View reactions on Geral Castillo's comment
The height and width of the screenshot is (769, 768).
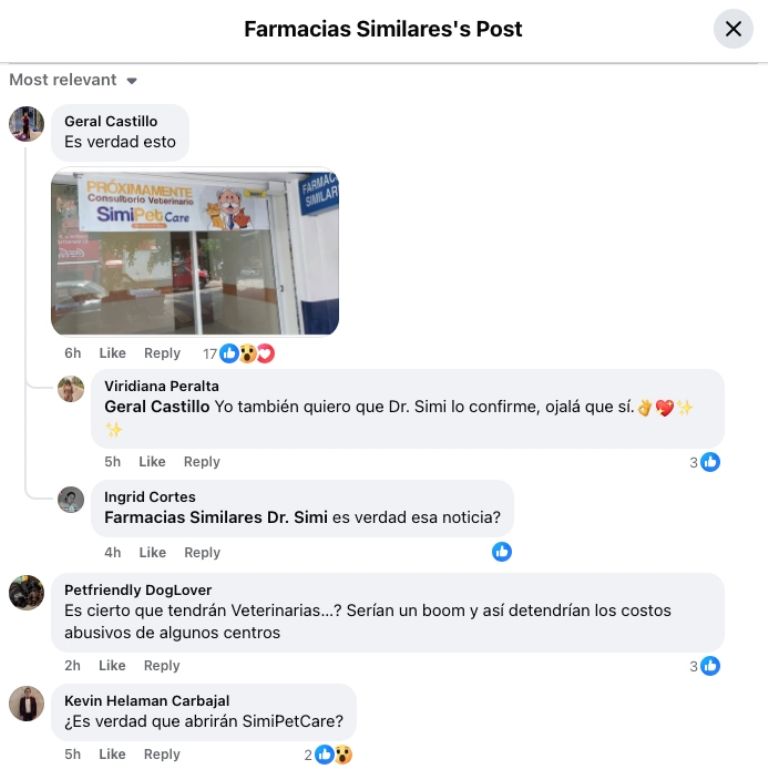(x=239, y=354)
